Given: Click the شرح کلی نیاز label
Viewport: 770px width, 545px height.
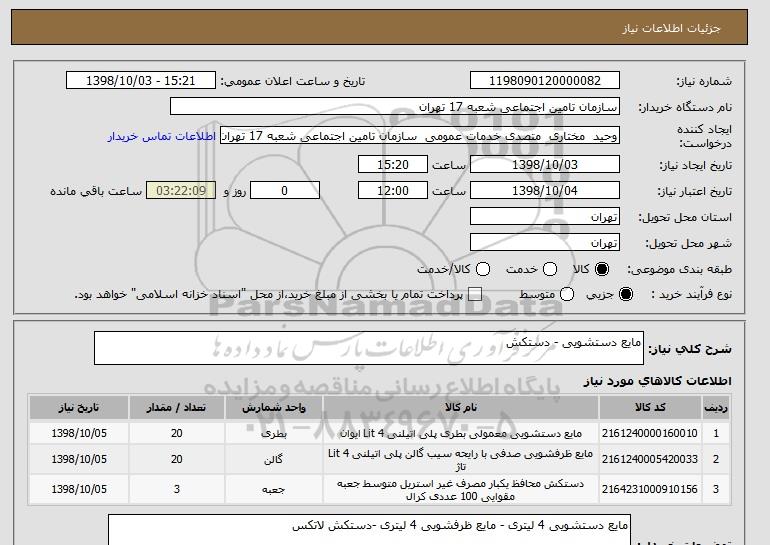Looking at the screenshot, I should [x=690, y=349].
